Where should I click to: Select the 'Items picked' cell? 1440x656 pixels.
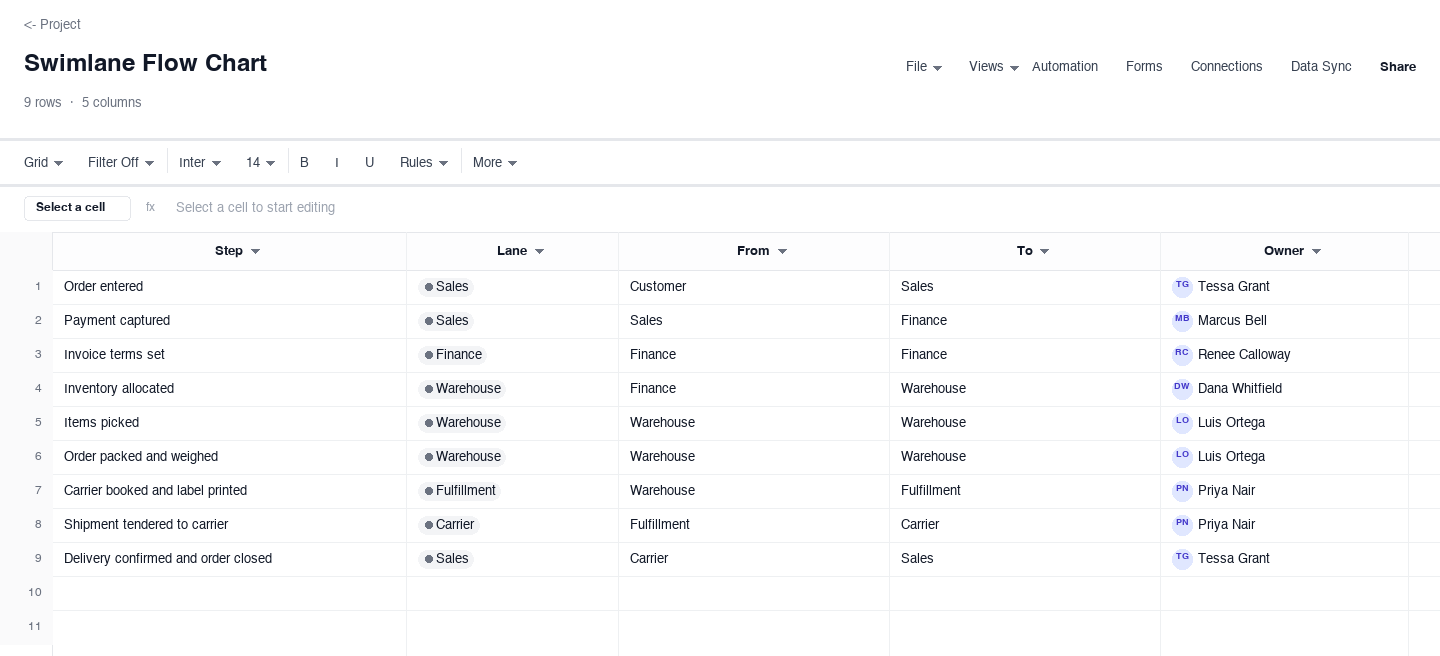229,423
